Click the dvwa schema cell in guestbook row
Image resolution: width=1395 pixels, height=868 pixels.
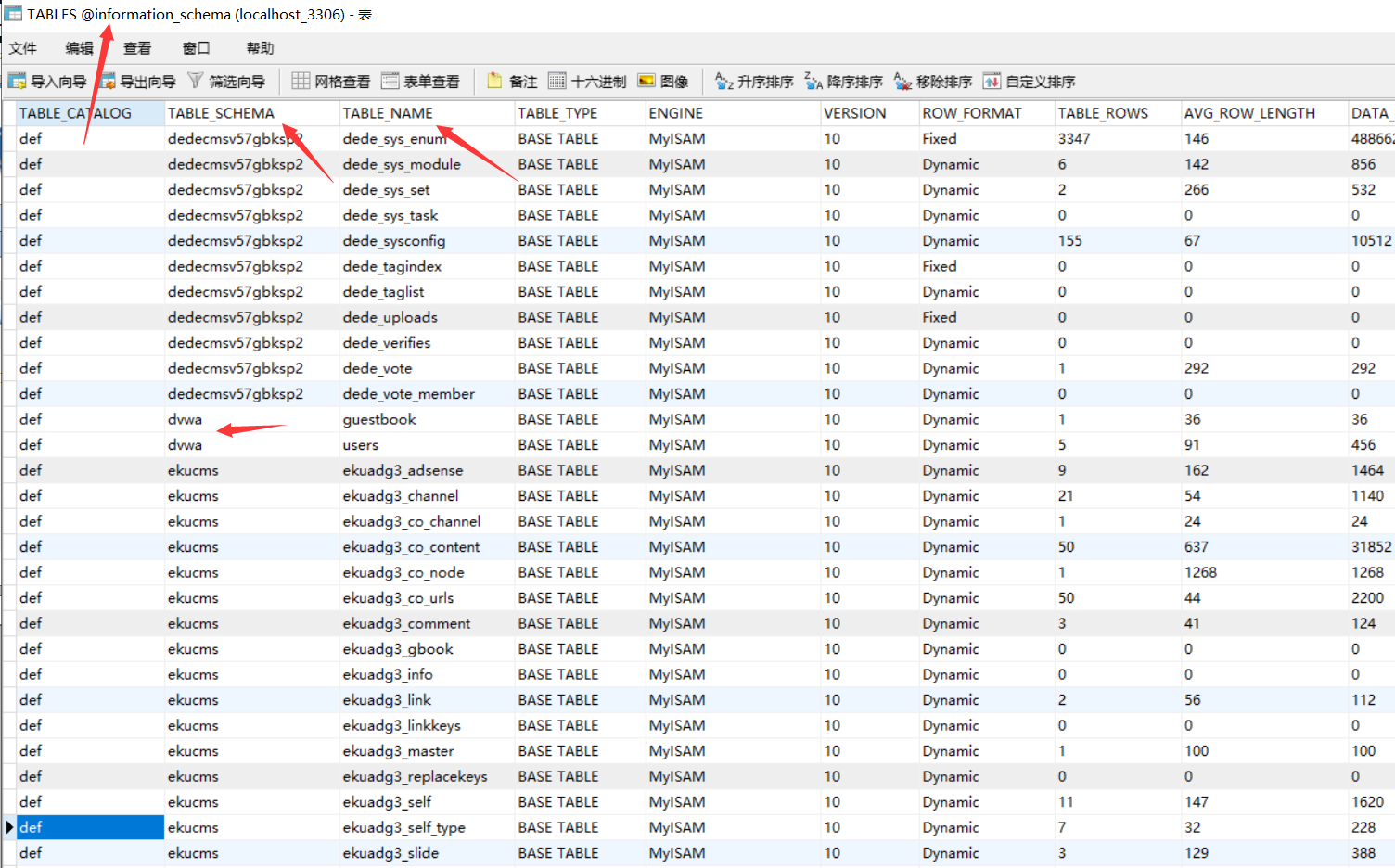[x=252, y=419]
